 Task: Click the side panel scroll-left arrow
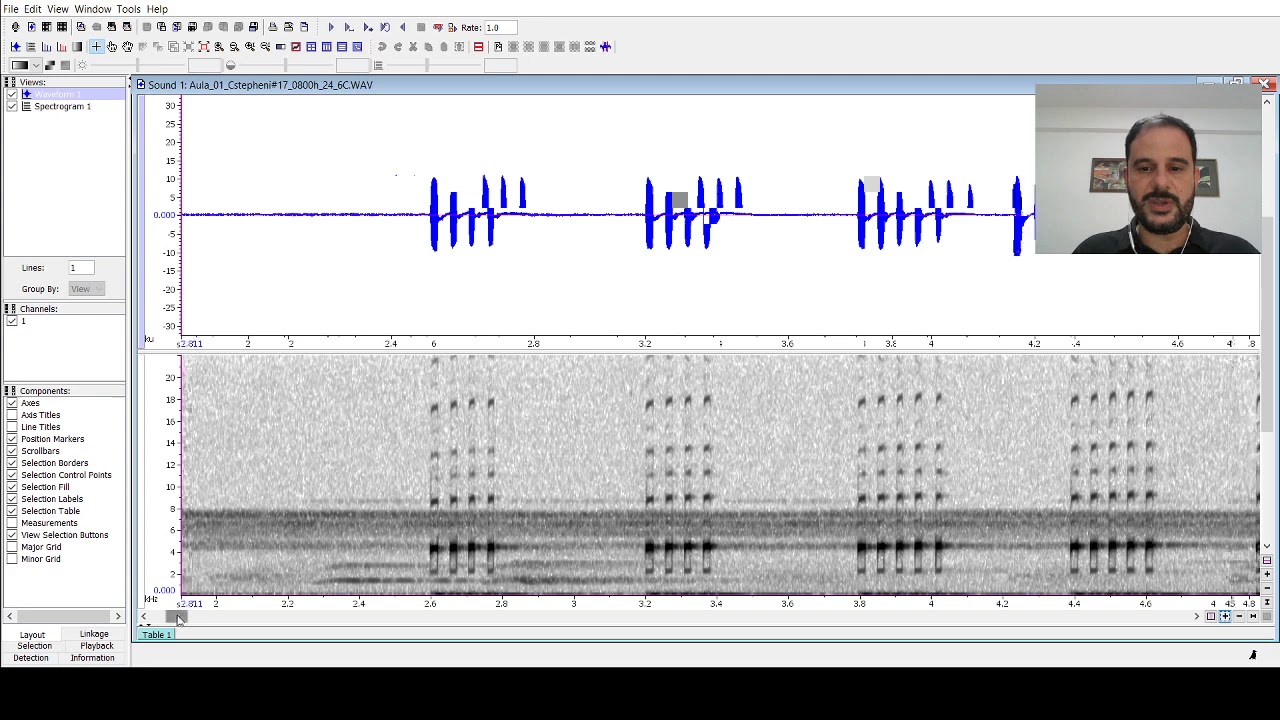tap(9, 616)
